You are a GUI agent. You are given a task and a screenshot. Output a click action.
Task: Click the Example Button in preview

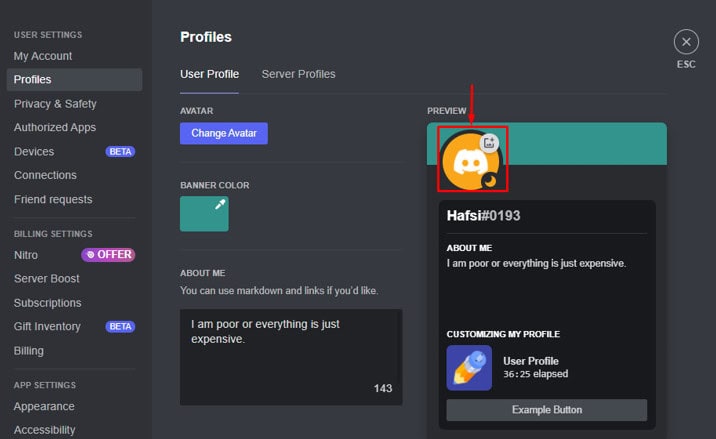click(x=547, y=410)
